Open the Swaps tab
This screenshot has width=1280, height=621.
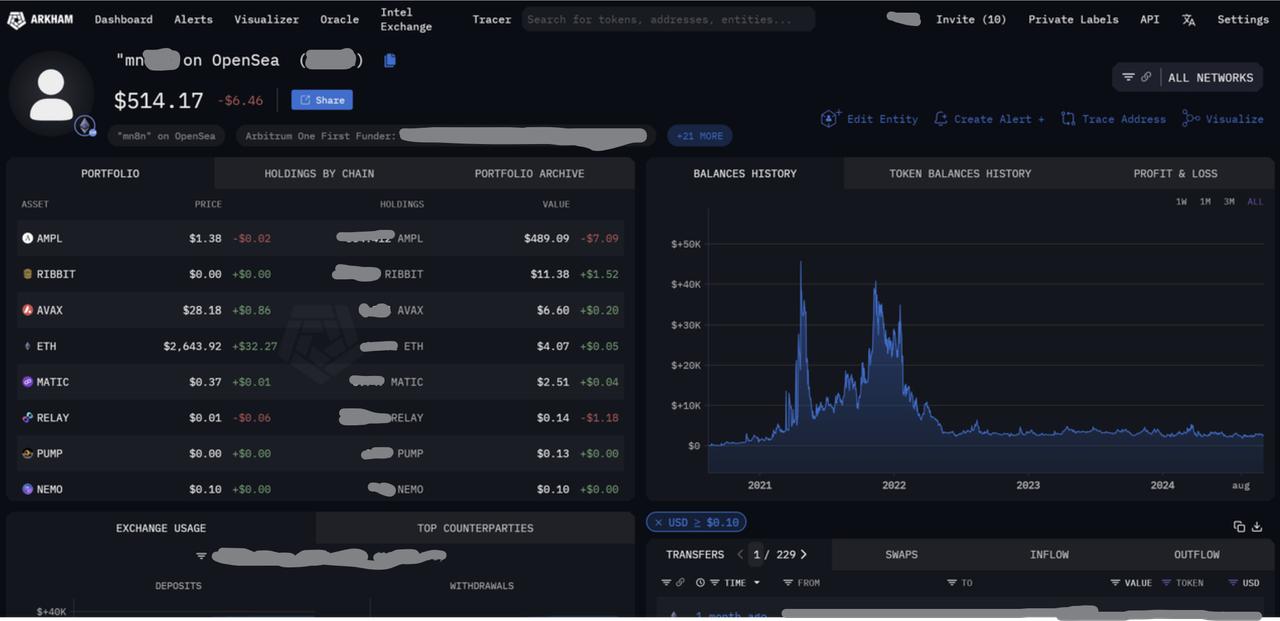pos(901,554)
